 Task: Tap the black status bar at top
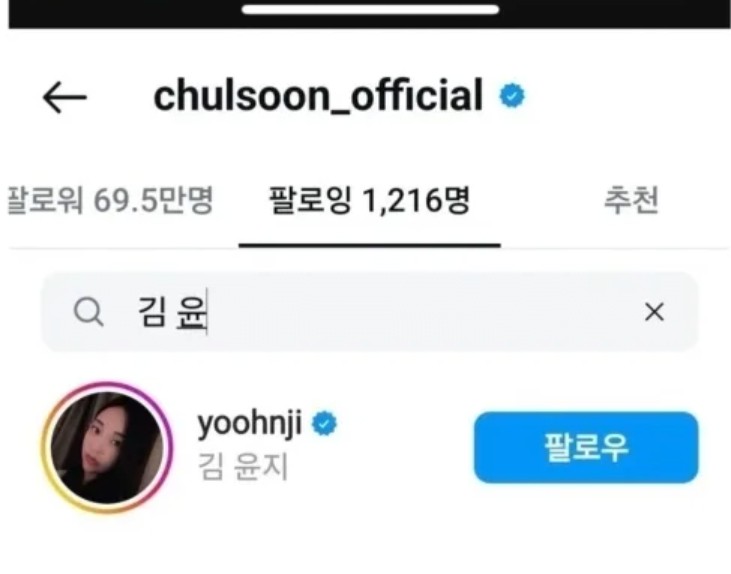point(370,14)
